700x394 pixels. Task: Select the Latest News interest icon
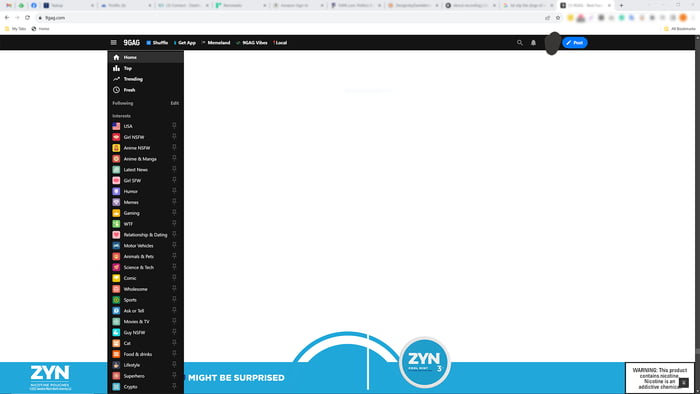coord(116,170)
